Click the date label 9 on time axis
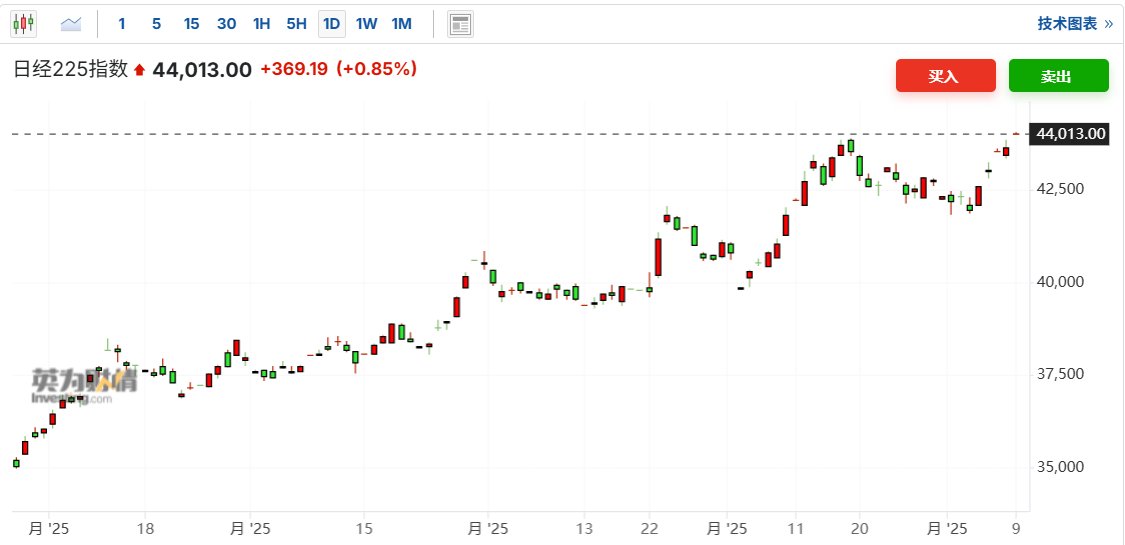This screenshot has width=1125, height=545. tap(1015, 529)
